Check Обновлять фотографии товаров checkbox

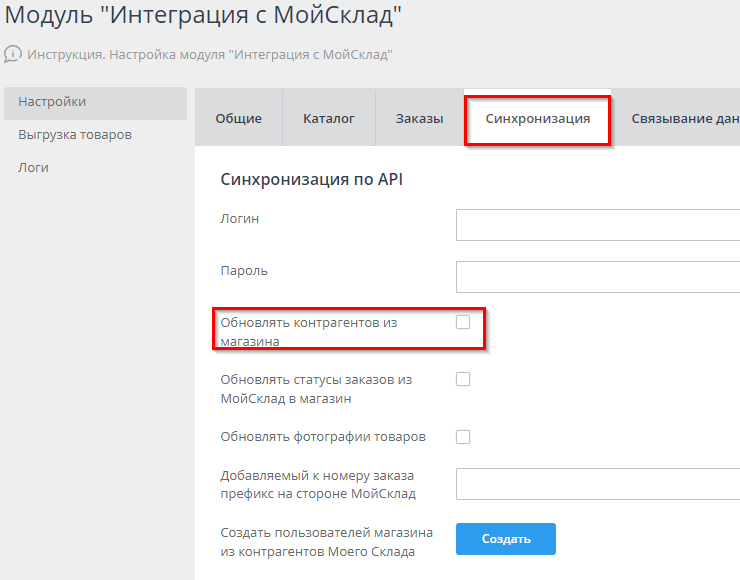point(463,437)
